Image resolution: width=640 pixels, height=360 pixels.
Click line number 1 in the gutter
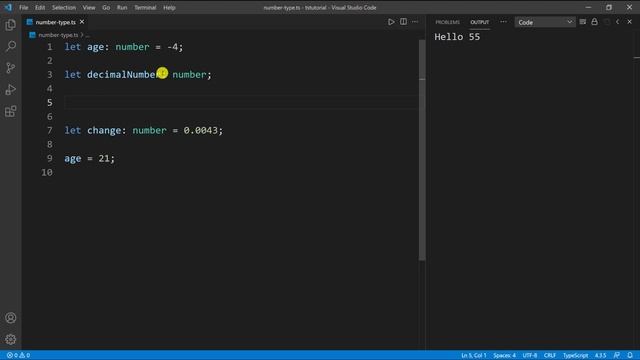tap(49, 47)
